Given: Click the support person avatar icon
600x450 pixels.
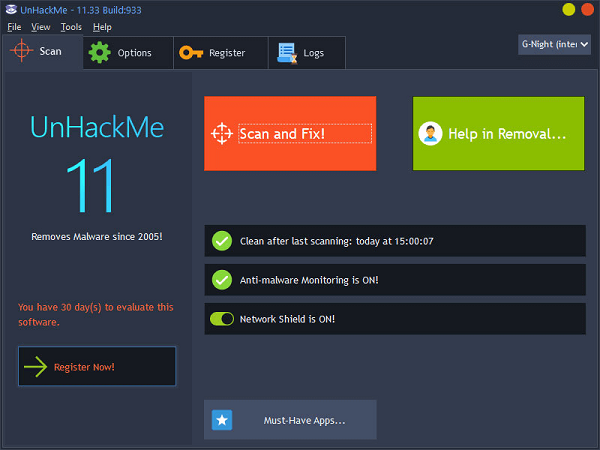Looking at the screenshot, I should point(430,134).
